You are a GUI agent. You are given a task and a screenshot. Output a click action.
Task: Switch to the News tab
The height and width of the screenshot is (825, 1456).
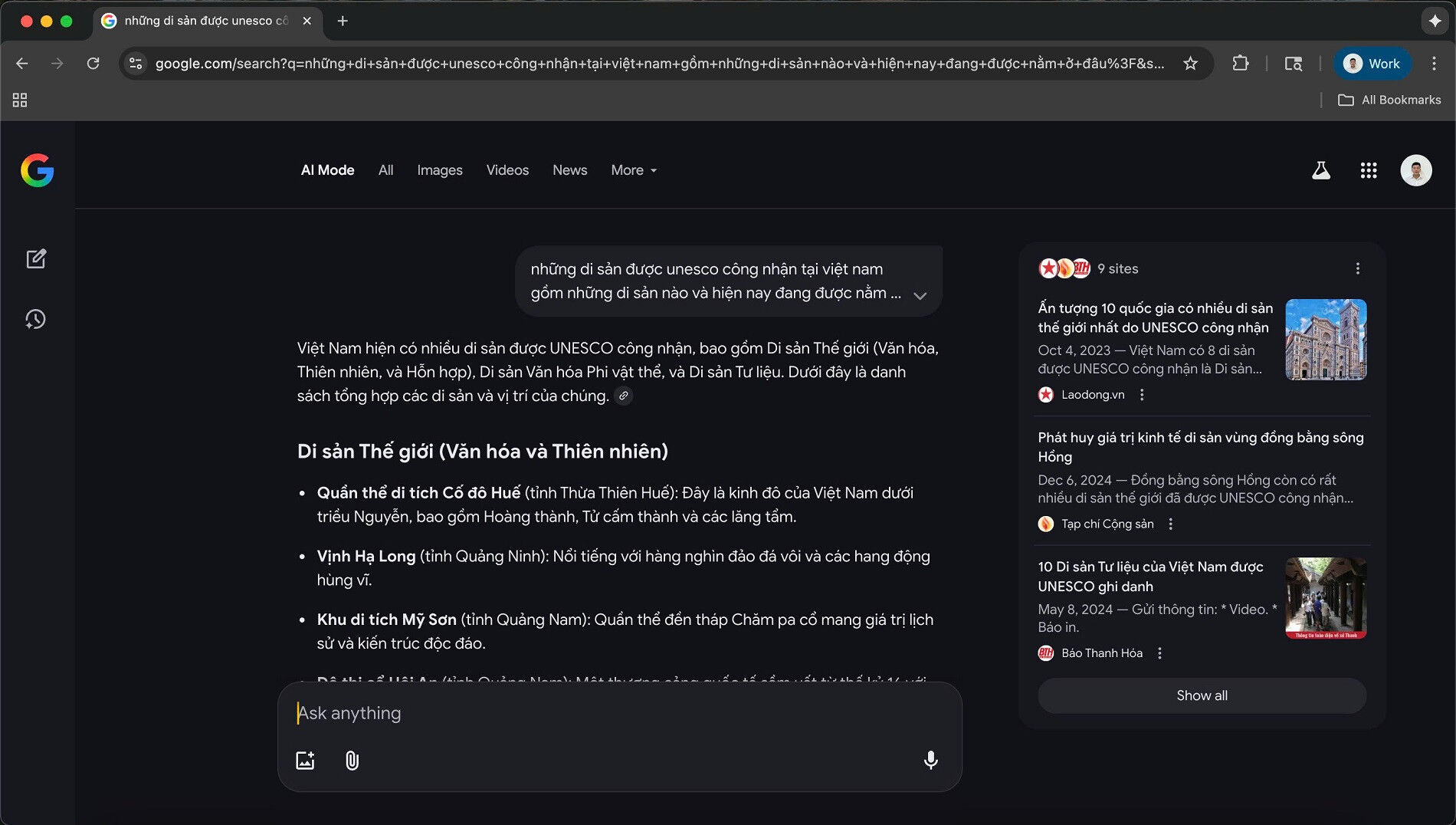click(569, 170)
